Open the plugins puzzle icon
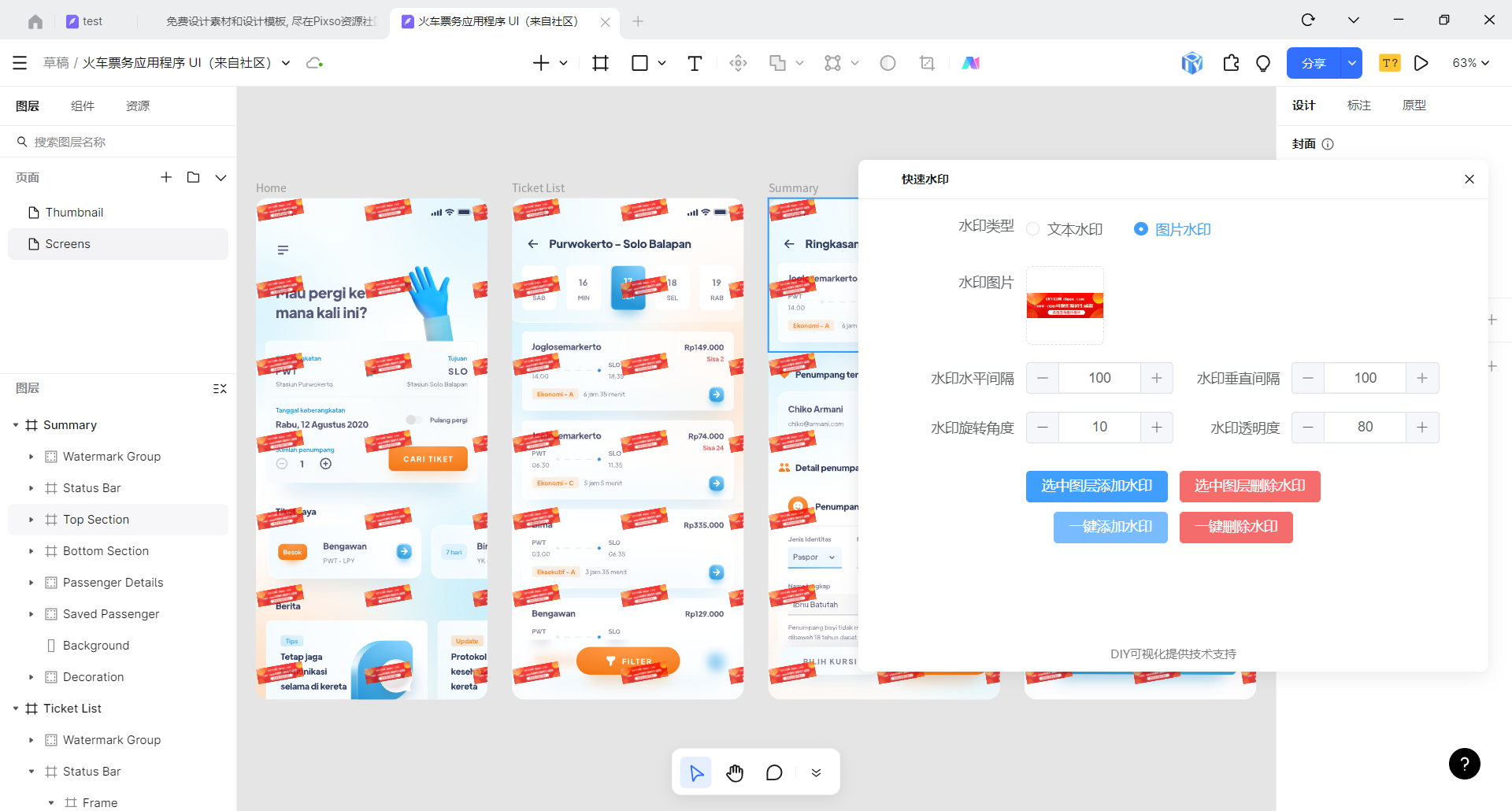The image size is (1512, 811). [1231, 63]
